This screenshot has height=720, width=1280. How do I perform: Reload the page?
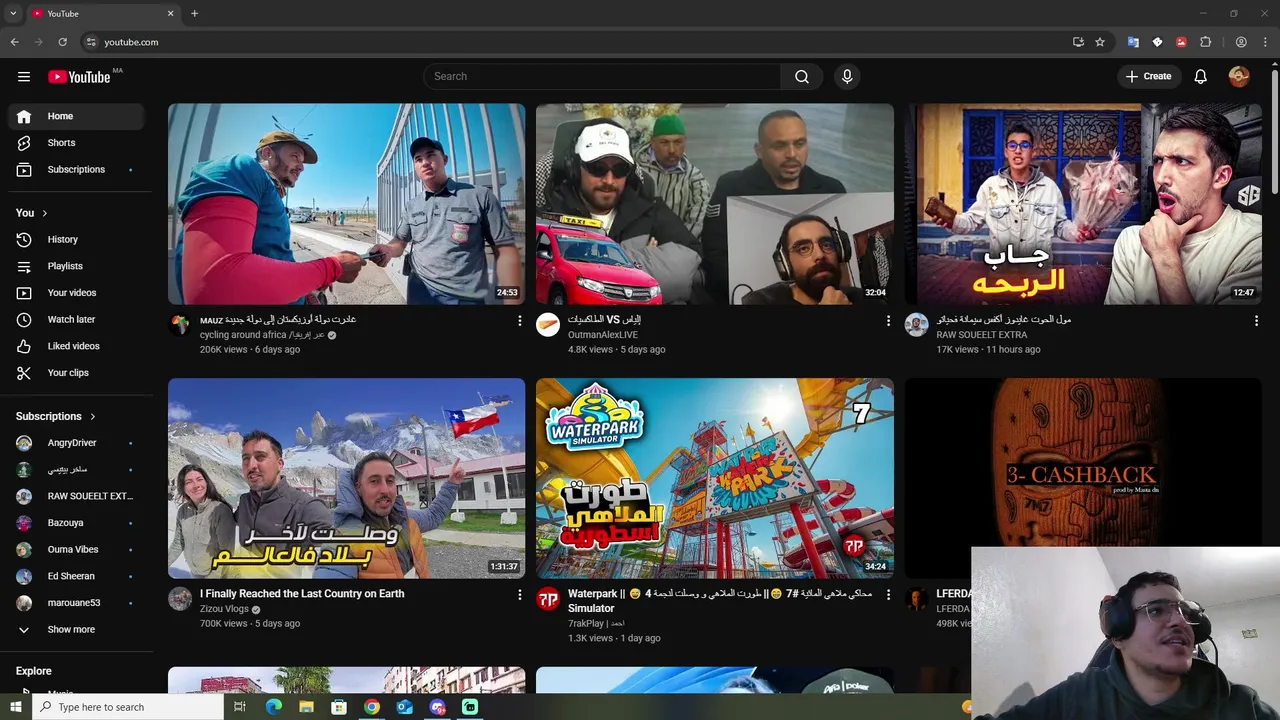[62, 42]
